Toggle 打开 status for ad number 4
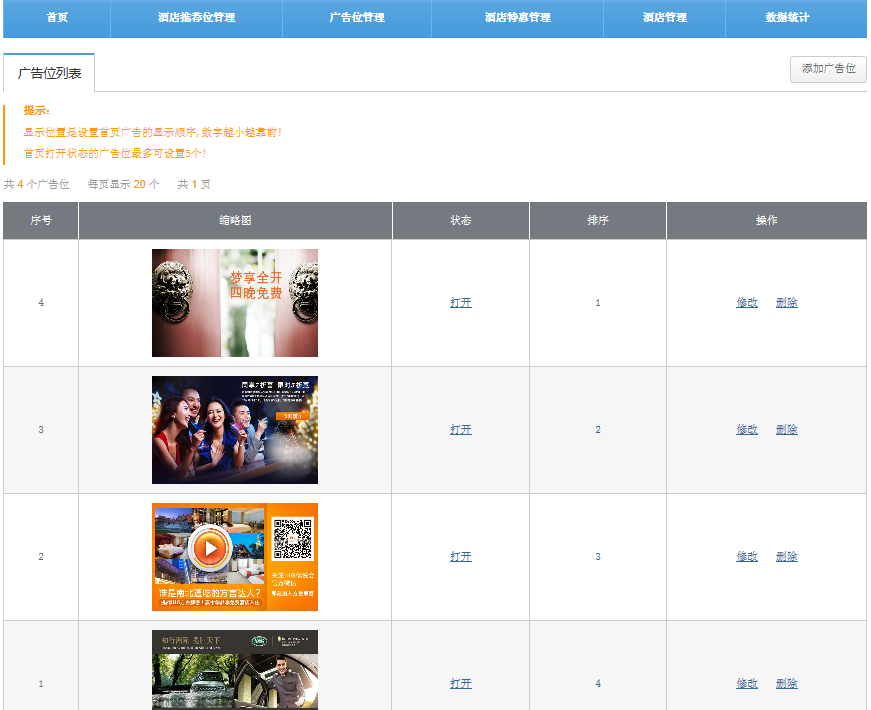 point(460,303)
